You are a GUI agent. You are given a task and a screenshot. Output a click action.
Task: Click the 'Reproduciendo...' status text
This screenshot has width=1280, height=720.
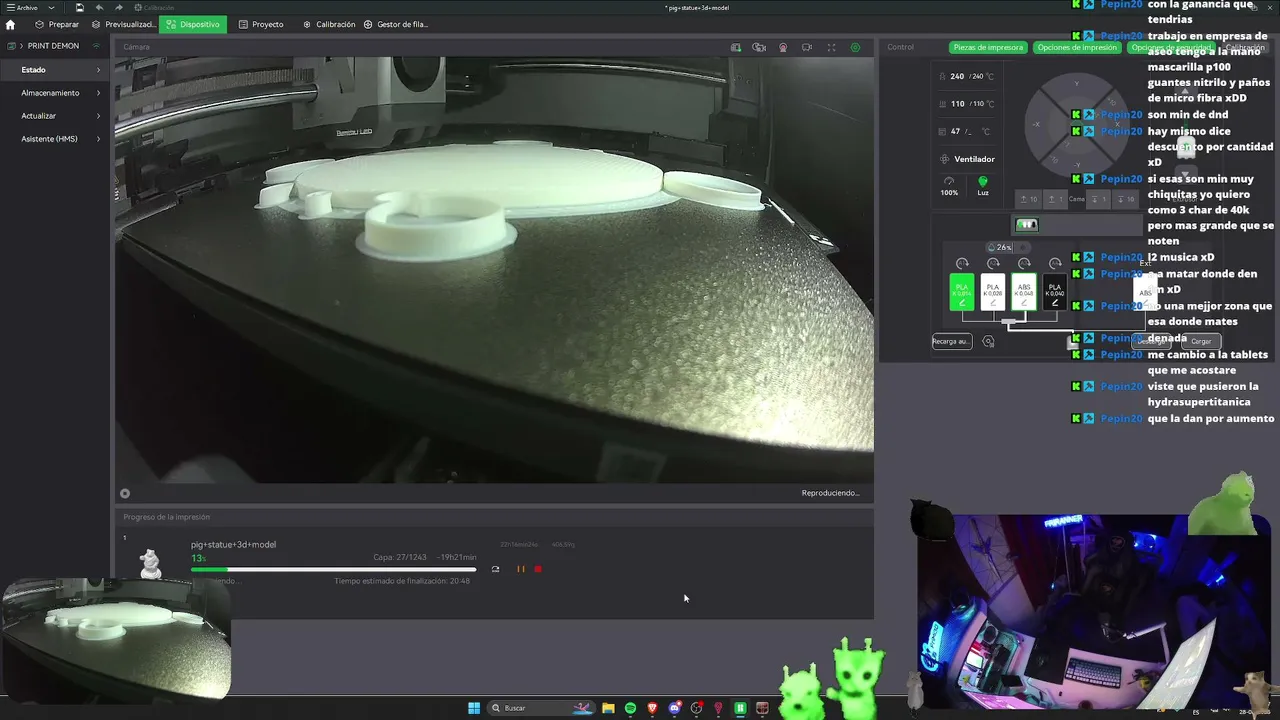830,493
